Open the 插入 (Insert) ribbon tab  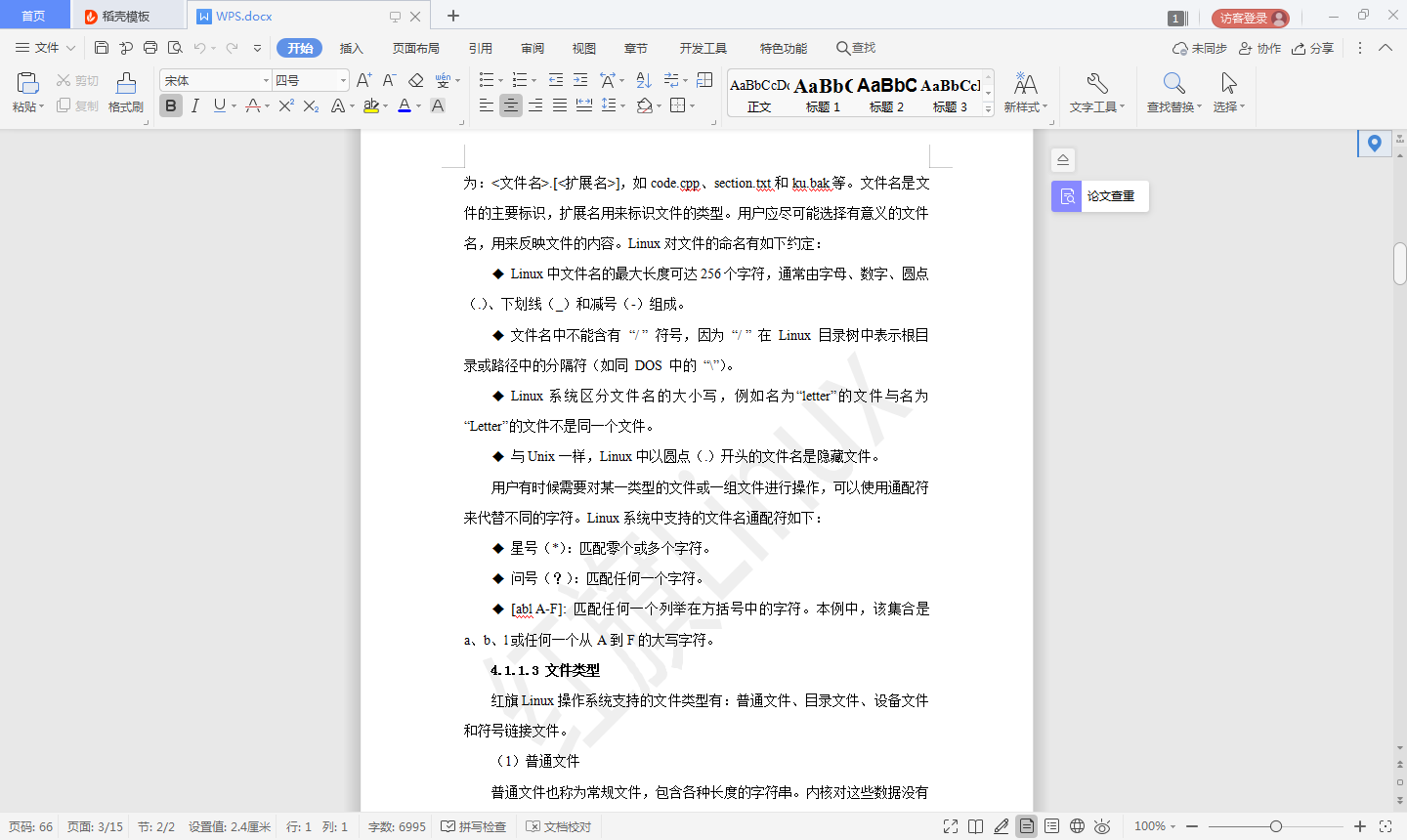click(x=351, y=48)
